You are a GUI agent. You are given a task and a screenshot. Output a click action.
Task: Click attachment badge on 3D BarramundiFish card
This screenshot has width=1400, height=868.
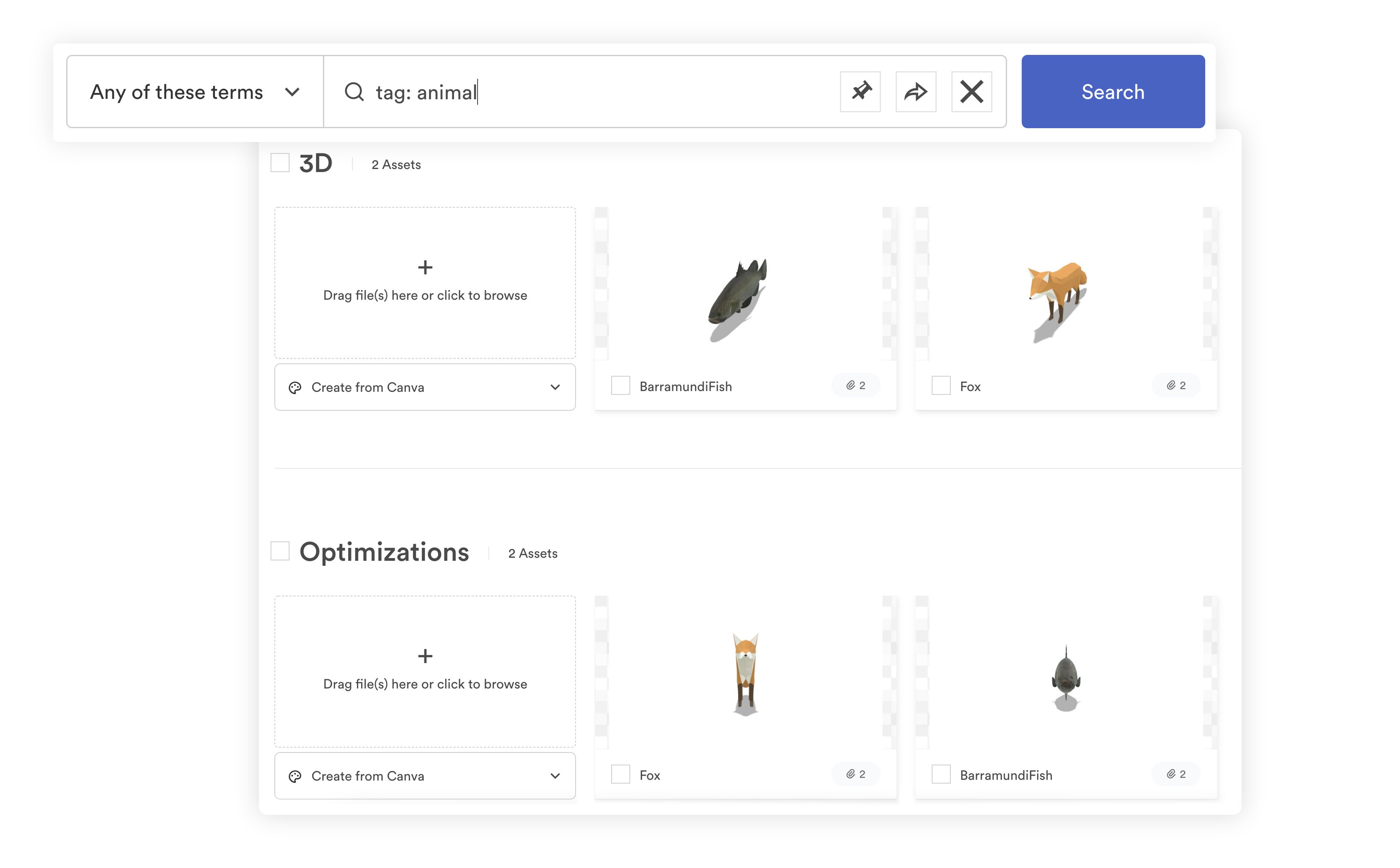pos(855,385)
